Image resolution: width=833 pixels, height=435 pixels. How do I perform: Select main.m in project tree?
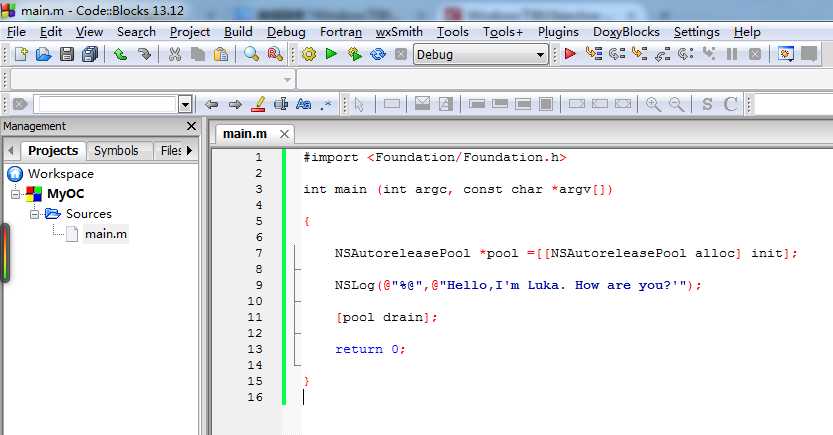click(x=106, y=234)
